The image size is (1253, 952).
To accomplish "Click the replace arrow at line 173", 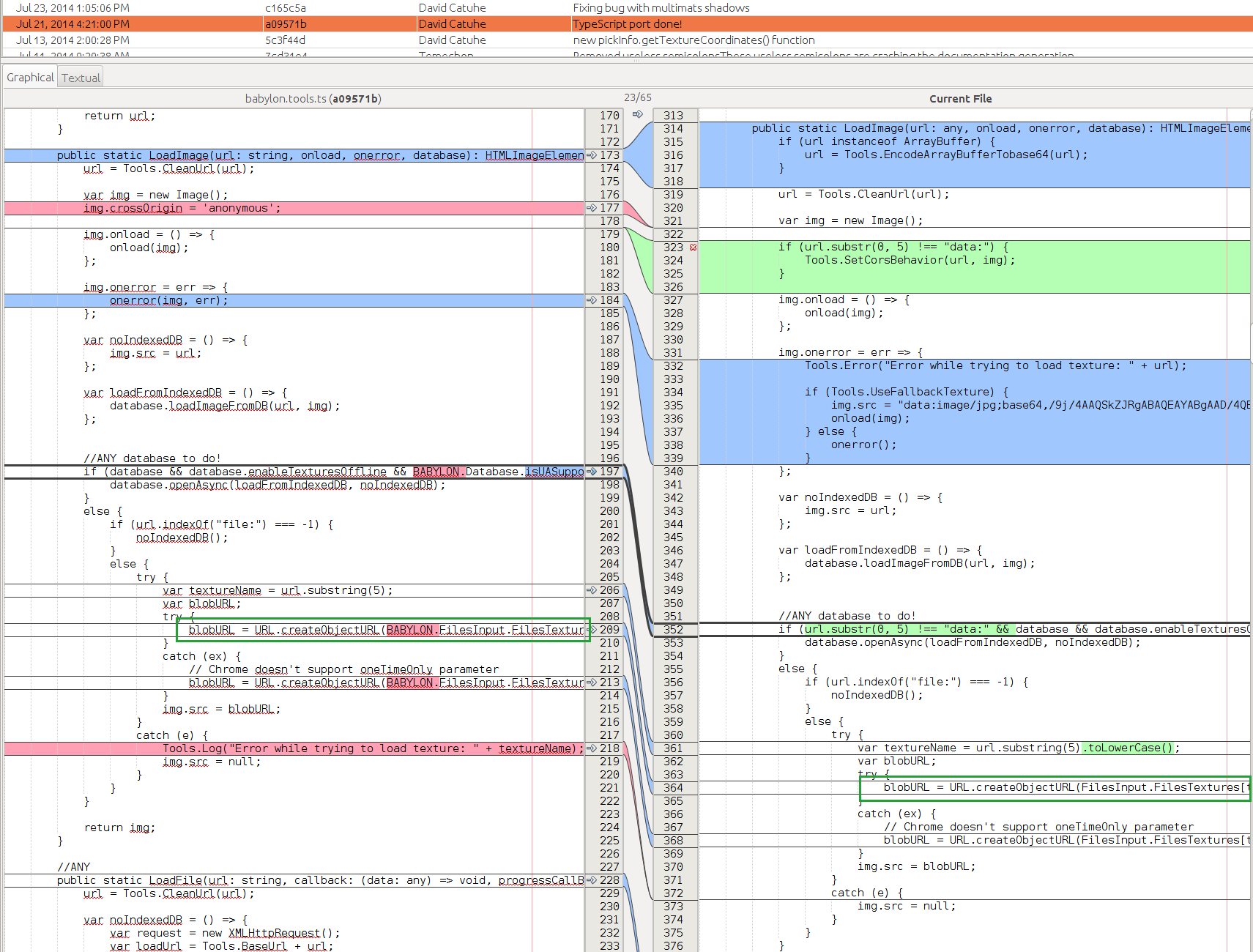I will click(x=592, y=155).
